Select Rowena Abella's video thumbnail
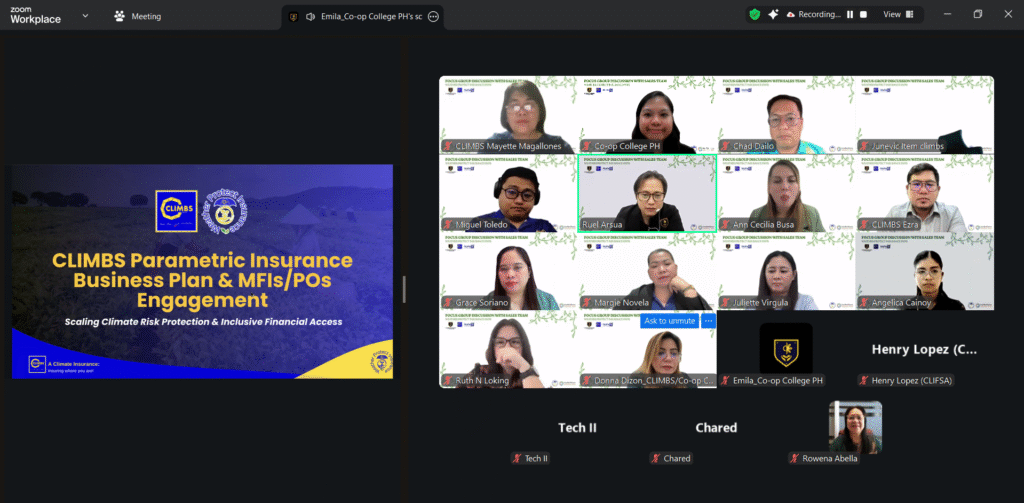The height and width of the screenshot is (503, 1024). pos(855,426)
